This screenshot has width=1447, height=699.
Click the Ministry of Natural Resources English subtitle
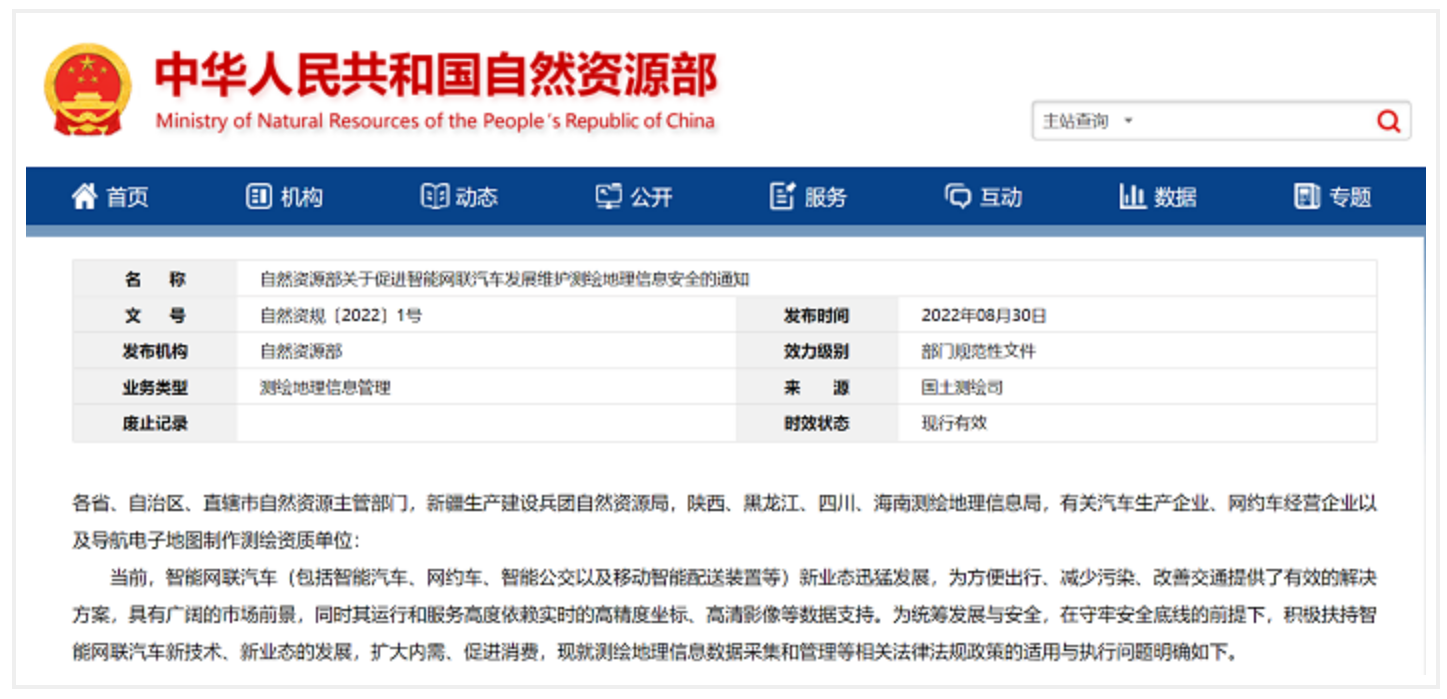click(435, 122)
